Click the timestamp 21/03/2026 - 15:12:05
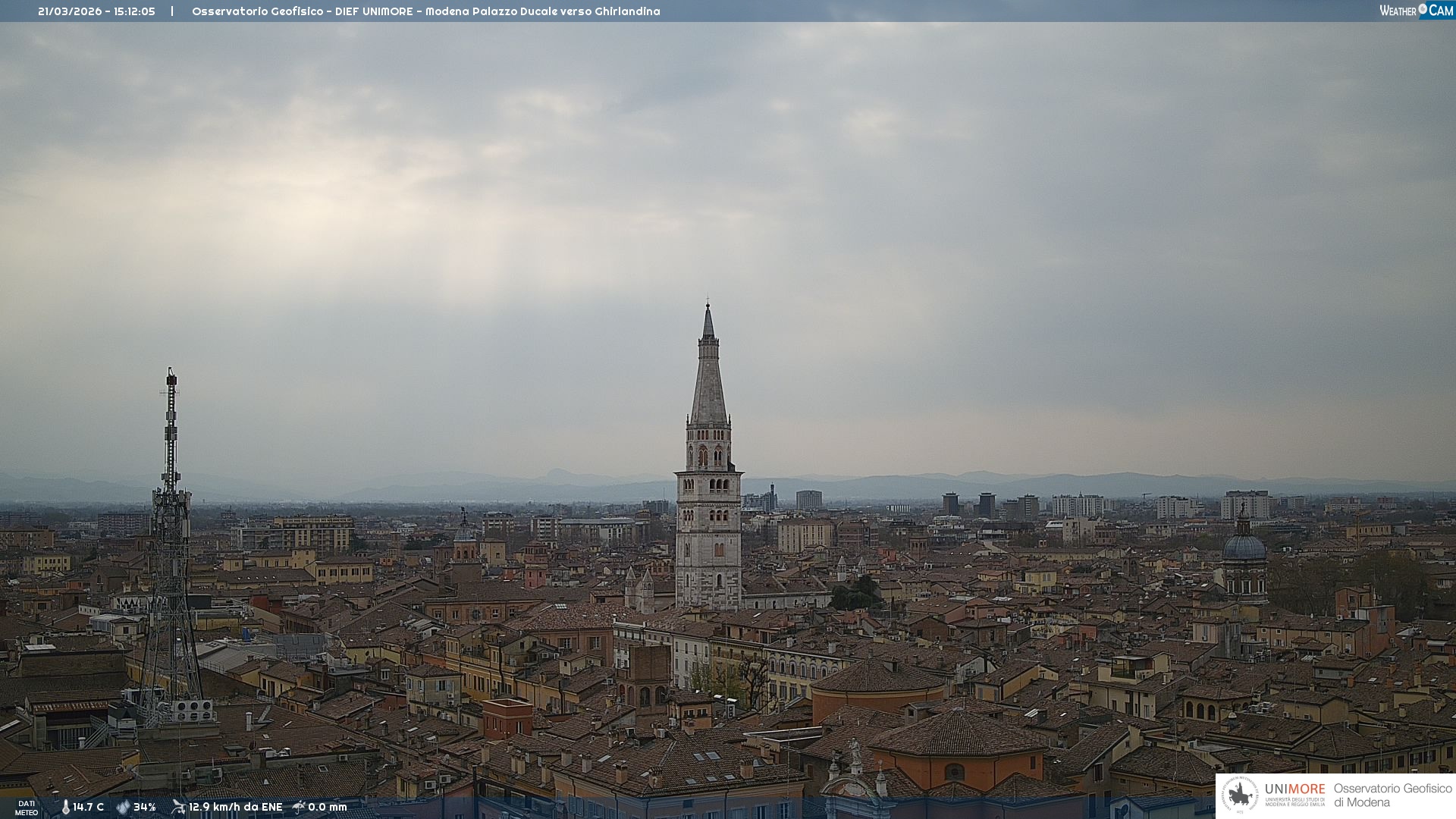The height and width of the screenshot is (819, 1456). pyautogui.click(x=96, y=11)
